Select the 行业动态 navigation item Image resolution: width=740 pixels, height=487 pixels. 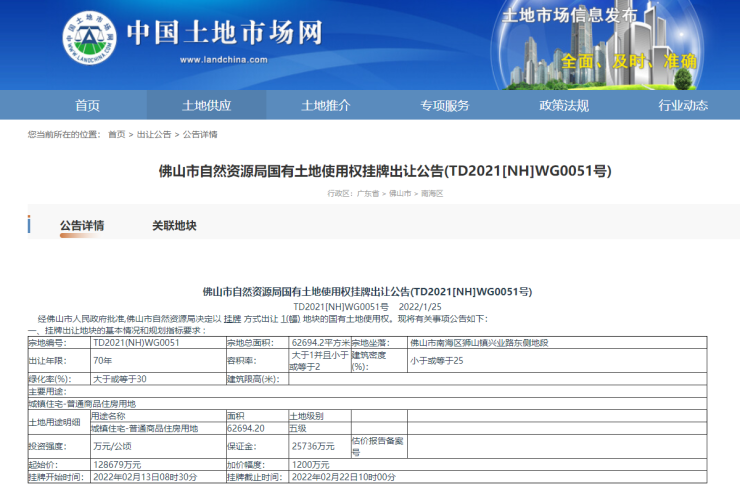coord(682,105)
